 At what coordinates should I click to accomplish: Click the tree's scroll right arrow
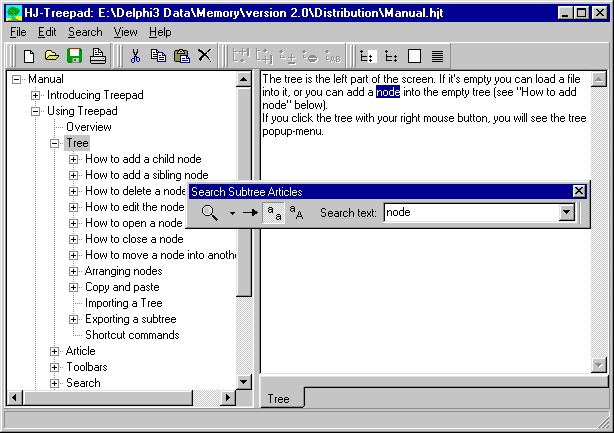(x=228, y=398)
